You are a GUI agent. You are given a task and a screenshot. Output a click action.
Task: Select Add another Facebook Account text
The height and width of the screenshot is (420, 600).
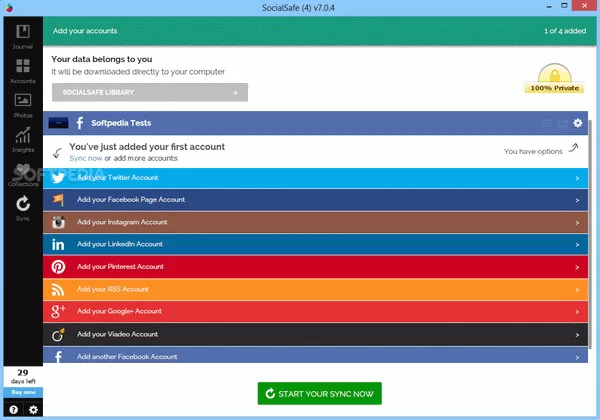pyautogui.click(x=127, y=357)
